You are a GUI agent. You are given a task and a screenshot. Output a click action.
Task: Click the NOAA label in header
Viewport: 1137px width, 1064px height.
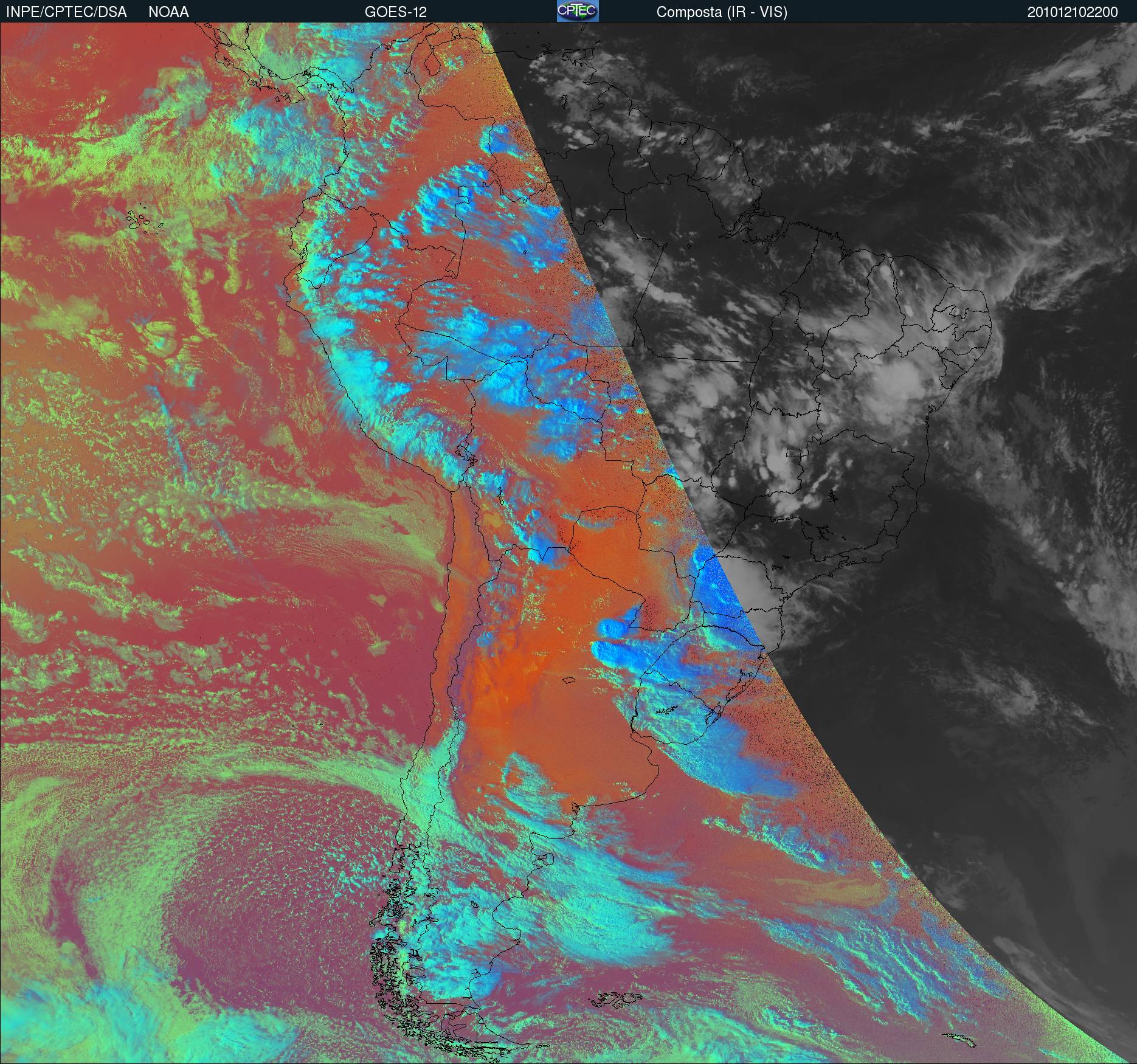tap(168, 12)
